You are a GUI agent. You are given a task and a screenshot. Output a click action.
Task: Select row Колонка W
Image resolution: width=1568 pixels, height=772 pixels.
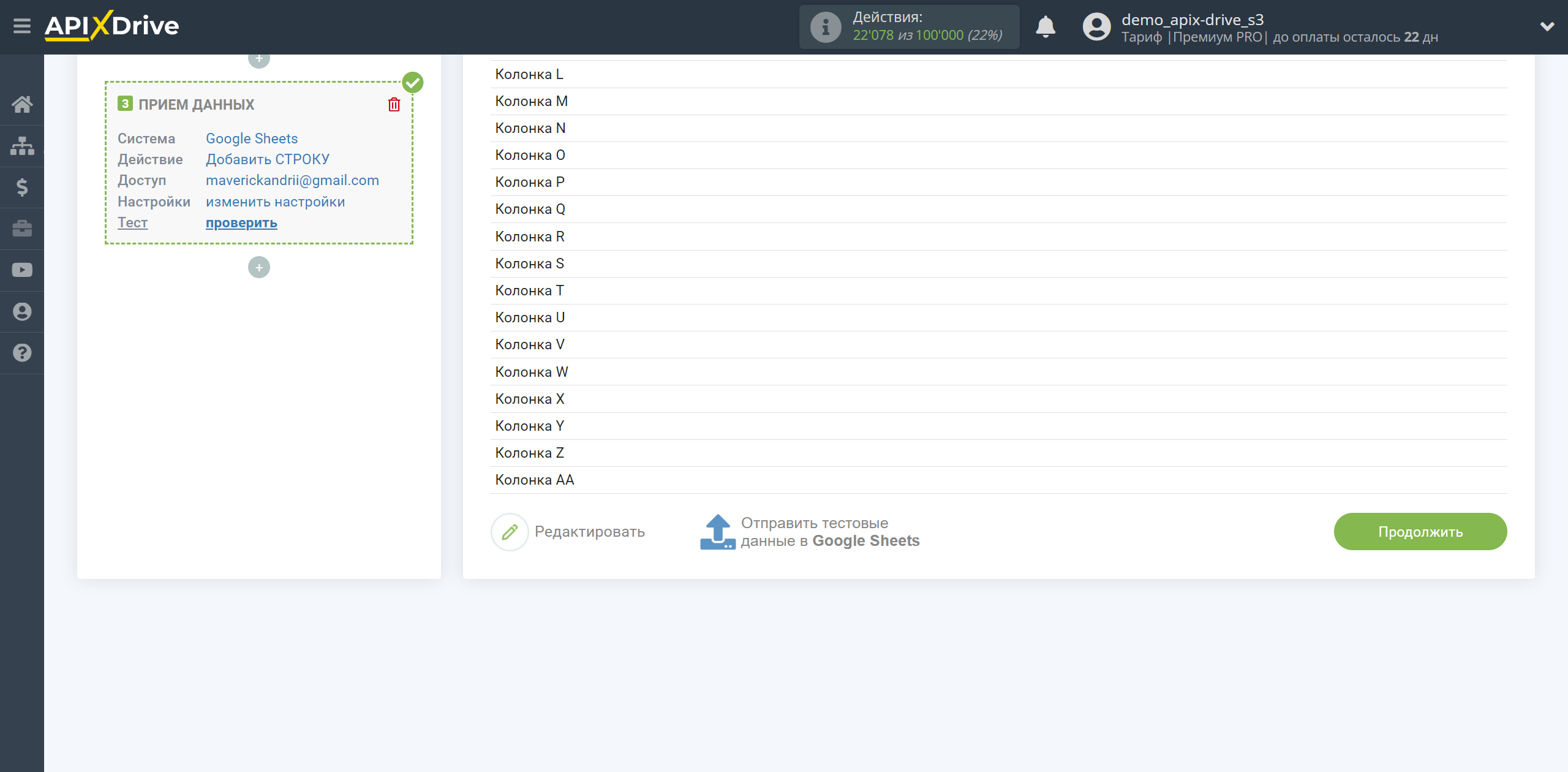(x=998, y=372)
